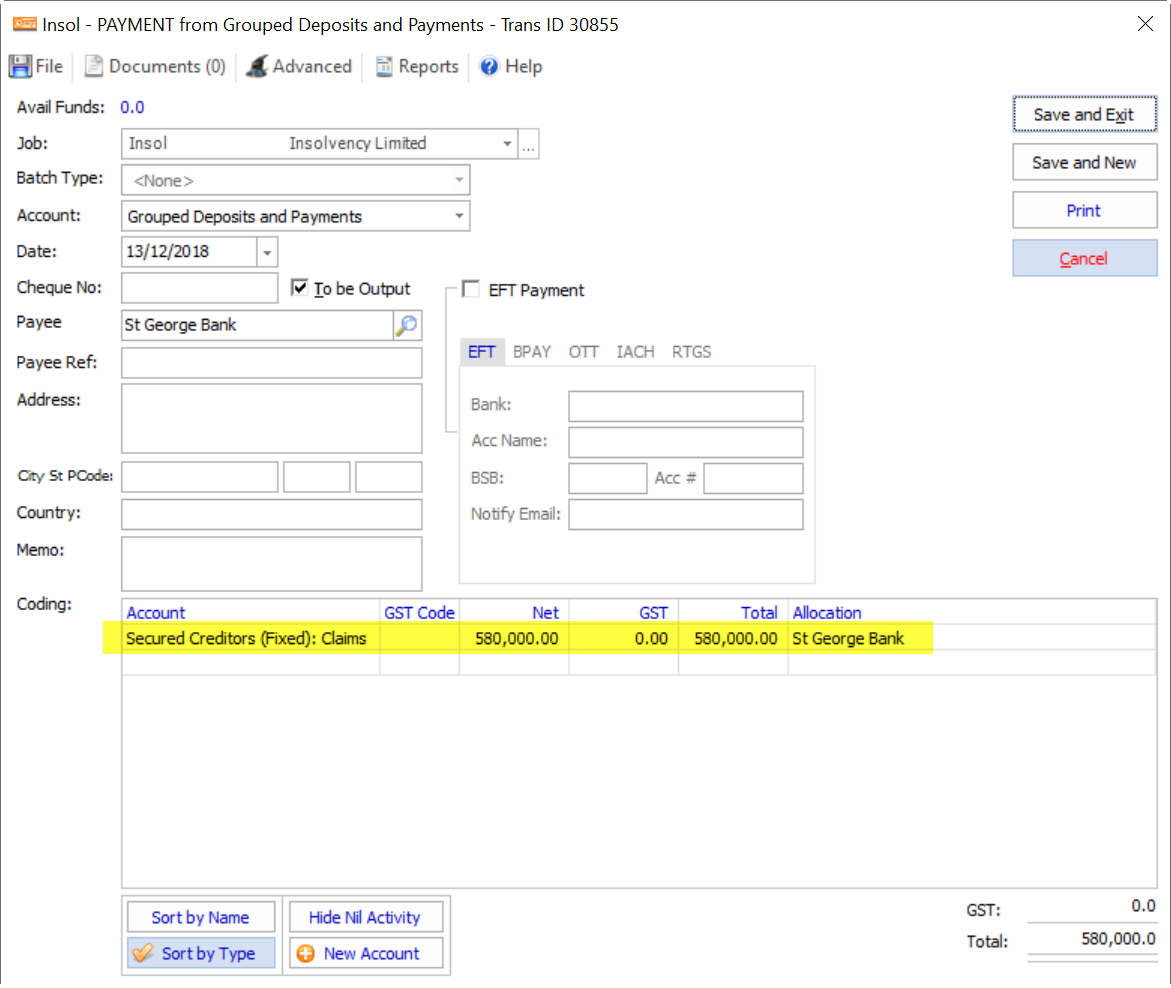
Task: Expand the Account dropdown arrow
Action: click(x=459, y=216)
